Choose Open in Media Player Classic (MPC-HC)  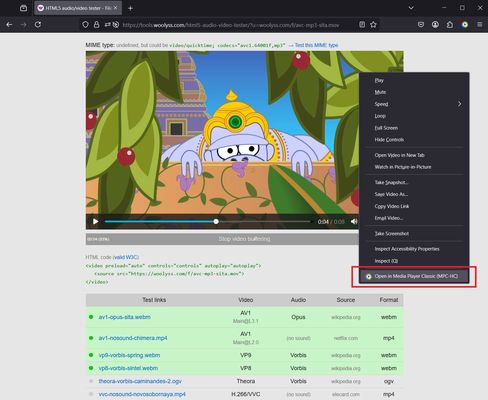pyautogui.click(x=414, y=276)
